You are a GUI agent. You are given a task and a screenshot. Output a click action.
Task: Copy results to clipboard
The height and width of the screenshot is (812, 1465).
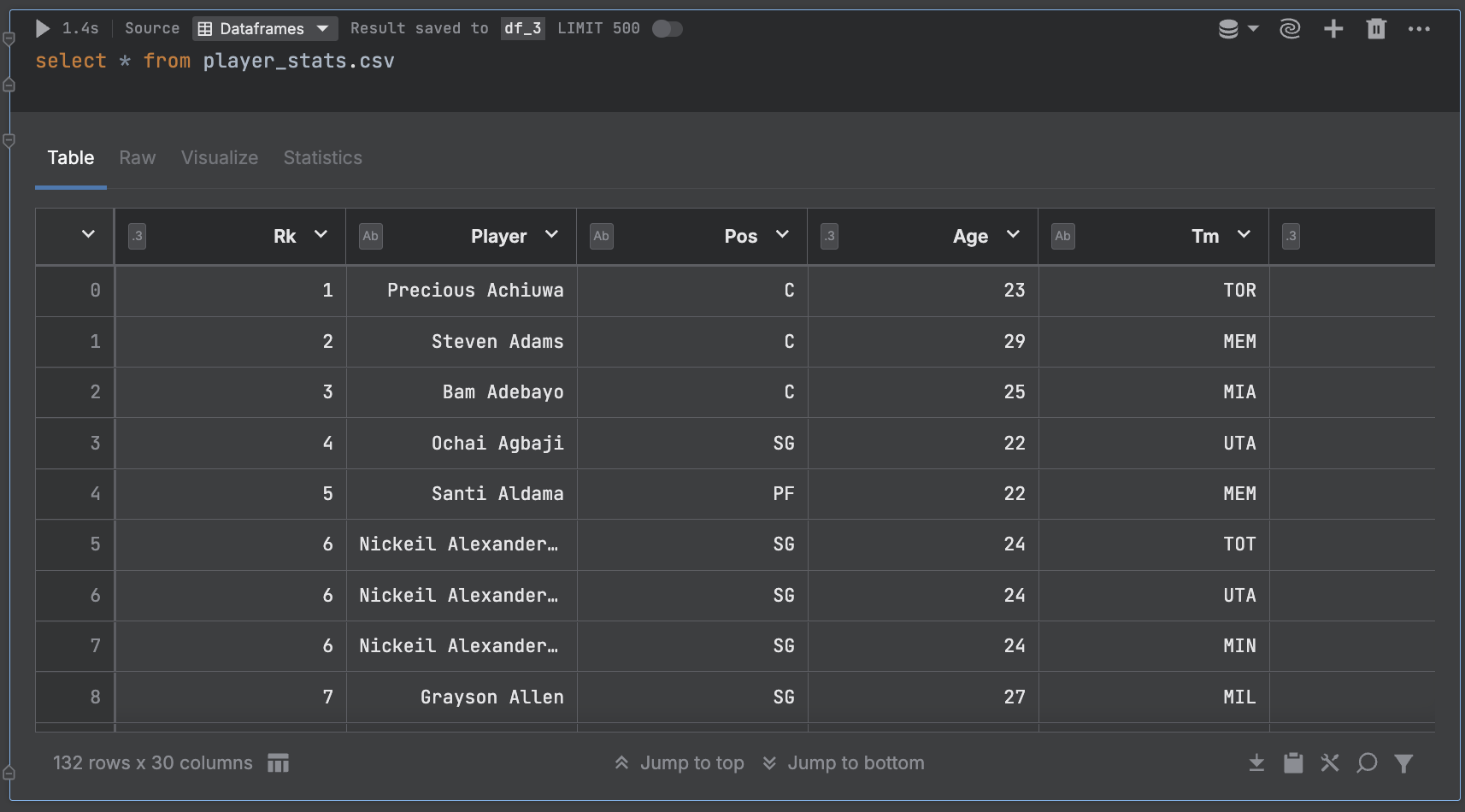pos(1292,762)
